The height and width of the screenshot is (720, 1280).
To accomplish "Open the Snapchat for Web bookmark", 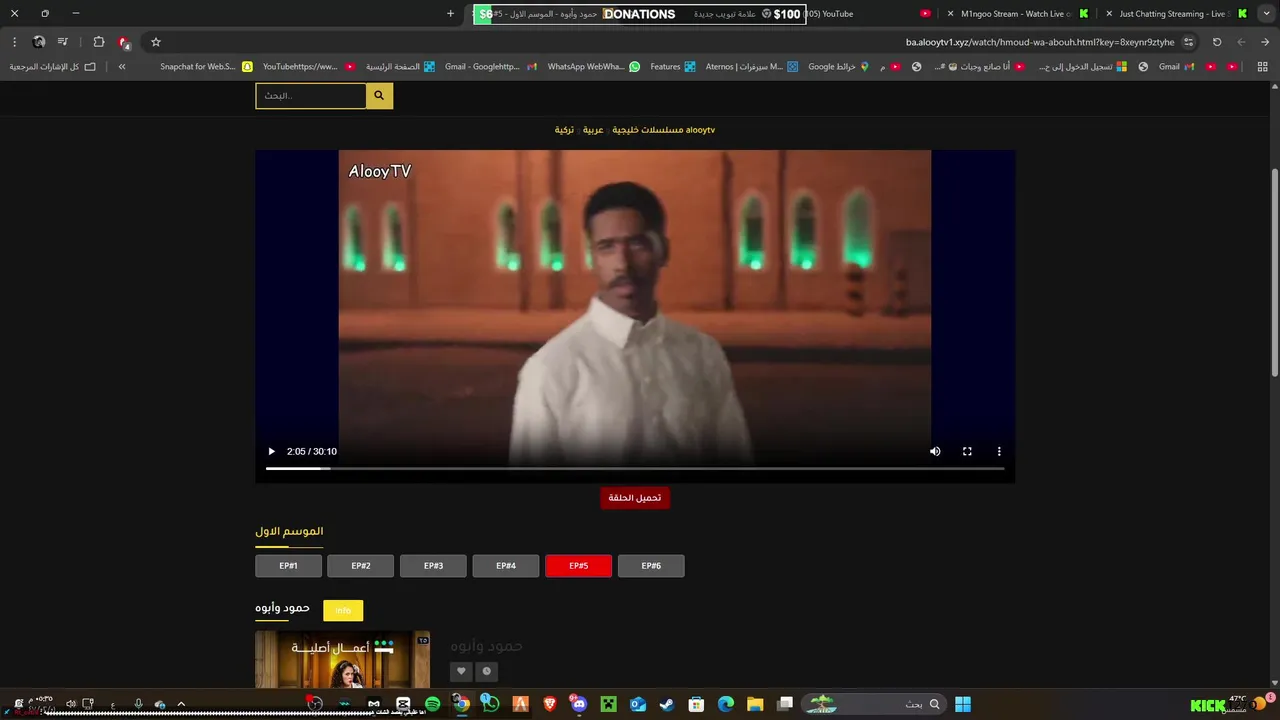I will pyautogui.click(x=206, y=67).
